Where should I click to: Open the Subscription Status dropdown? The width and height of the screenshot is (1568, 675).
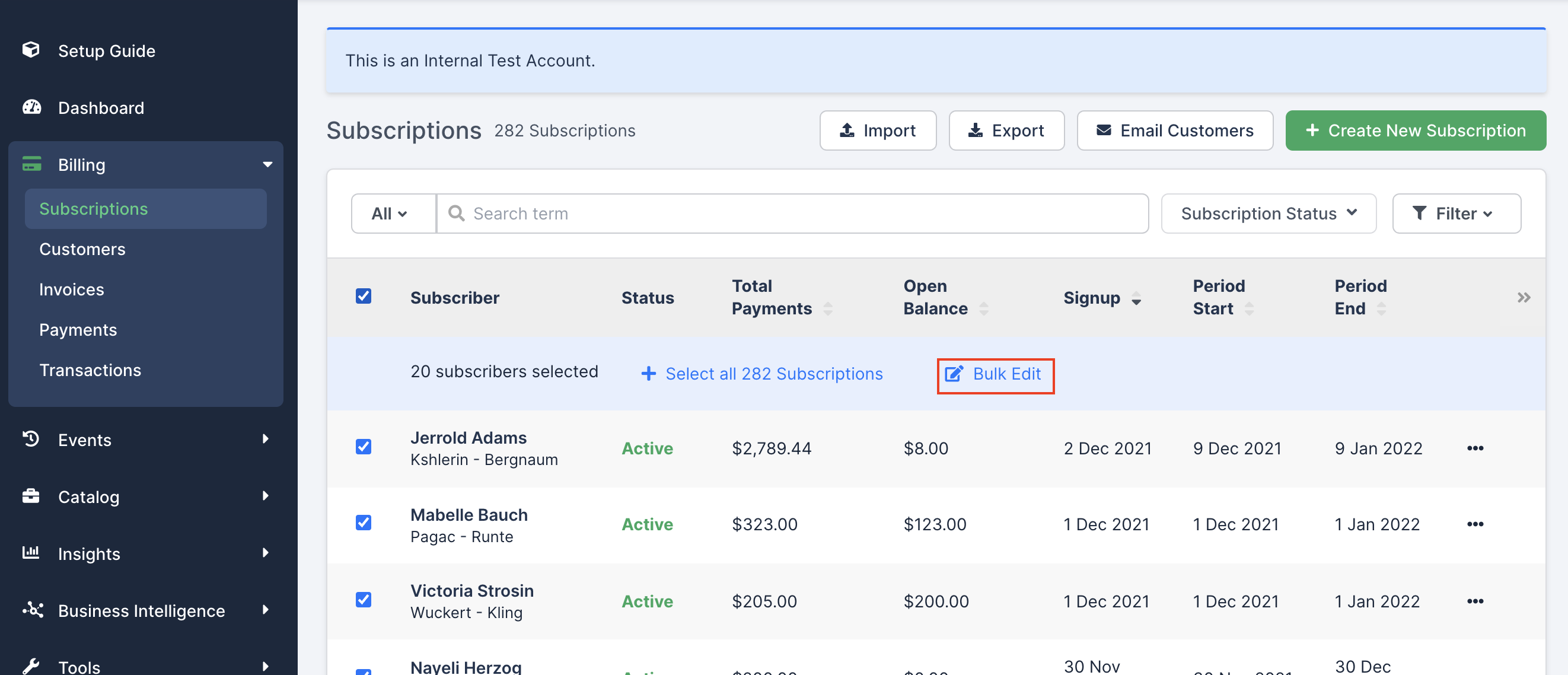point(1269,214)
